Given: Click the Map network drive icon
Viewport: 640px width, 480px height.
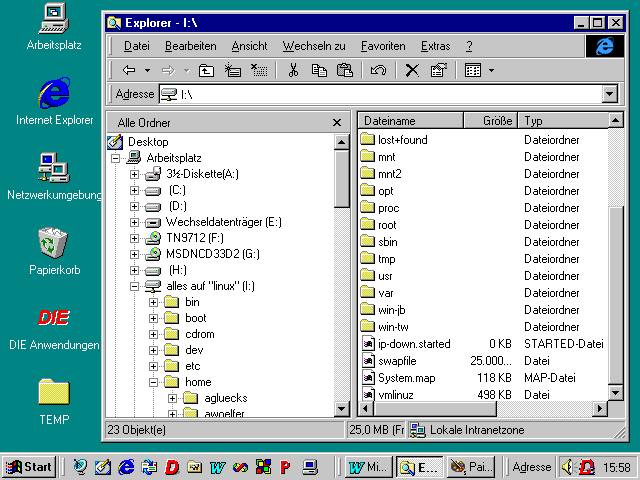Looking at the screenshot, I should [233, 71].
